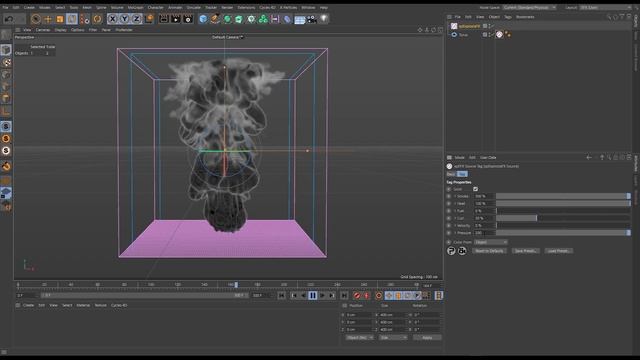Click the timeline playhead marker
The image size is (640, 360).
point(236,284)
